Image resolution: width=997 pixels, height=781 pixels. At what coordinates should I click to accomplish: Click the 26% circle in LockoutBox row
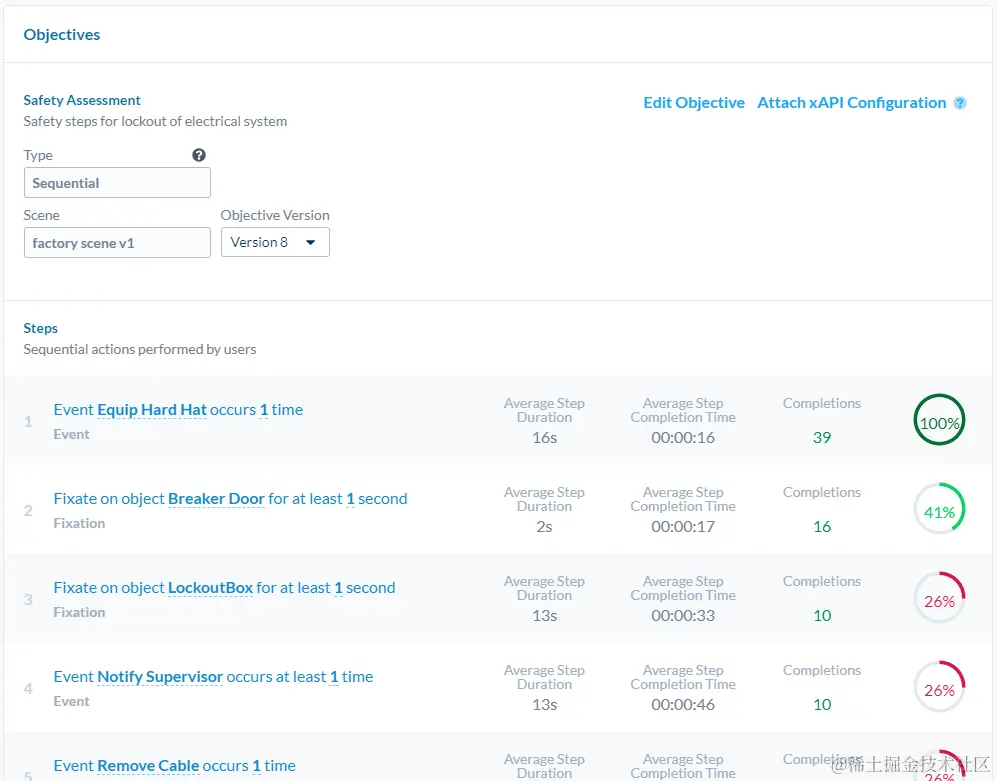click(939, 598)
